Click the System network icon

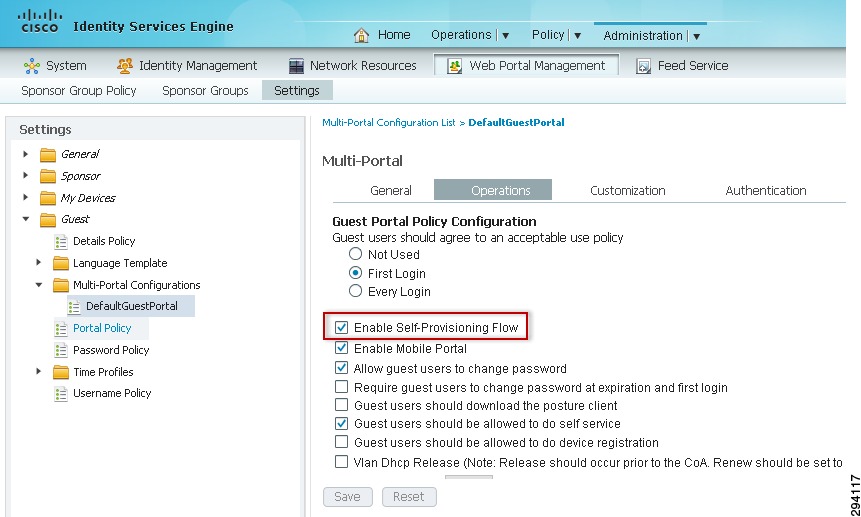click(x=32, y=66)
